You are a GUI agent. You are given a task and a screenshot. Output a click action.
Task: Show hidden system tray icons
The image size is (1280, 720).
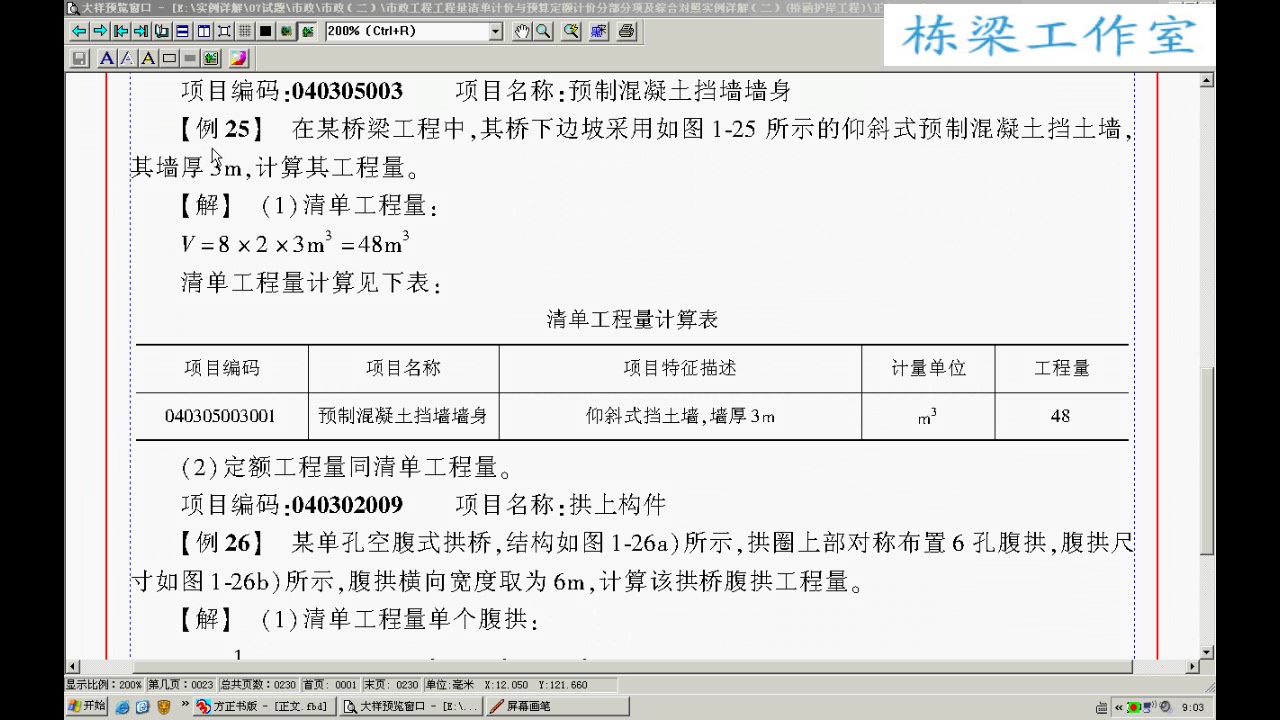[x=1119, y=707]
